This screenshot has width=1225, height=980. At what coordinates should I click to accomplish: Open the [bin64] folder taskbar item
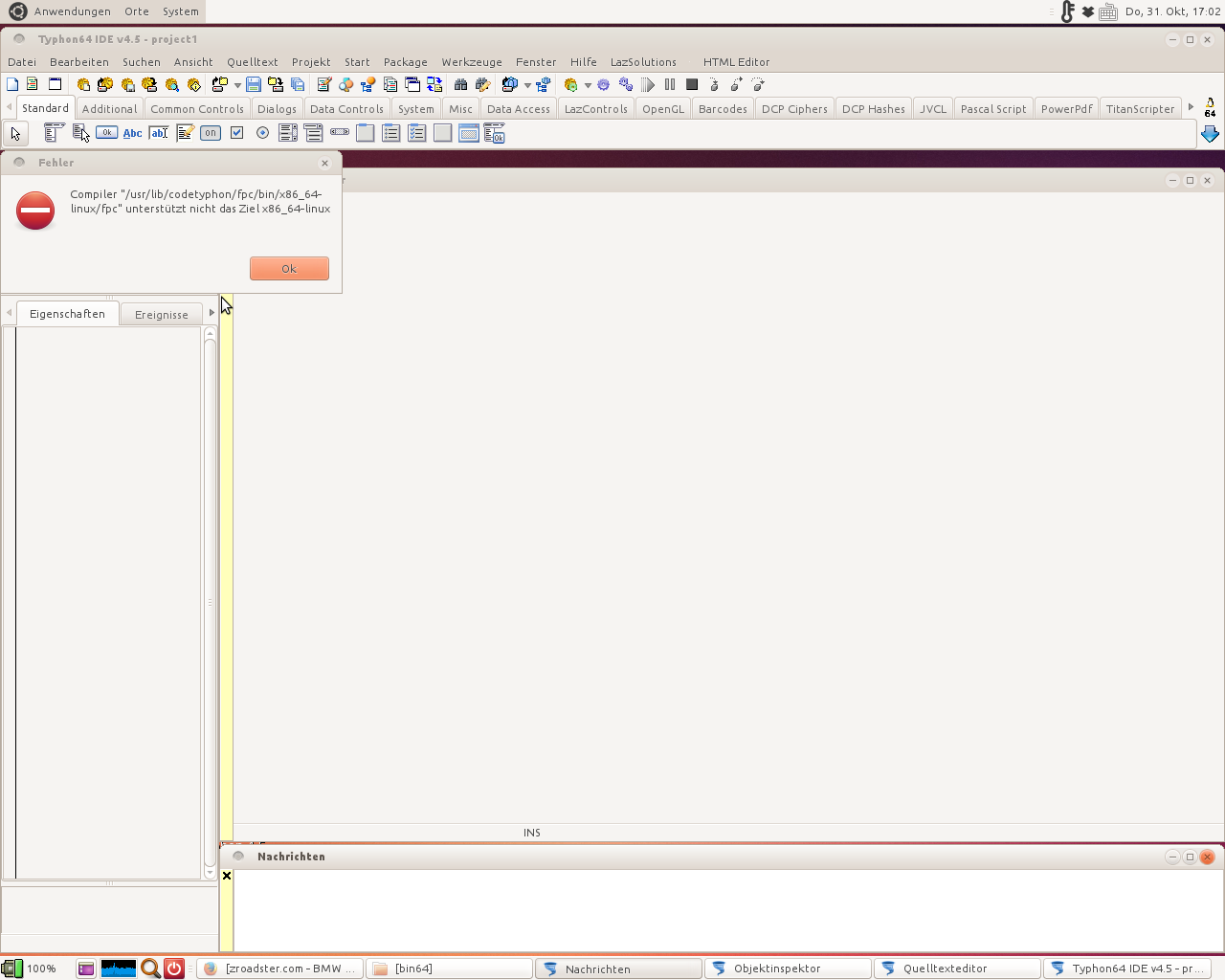tap(449, 969)
